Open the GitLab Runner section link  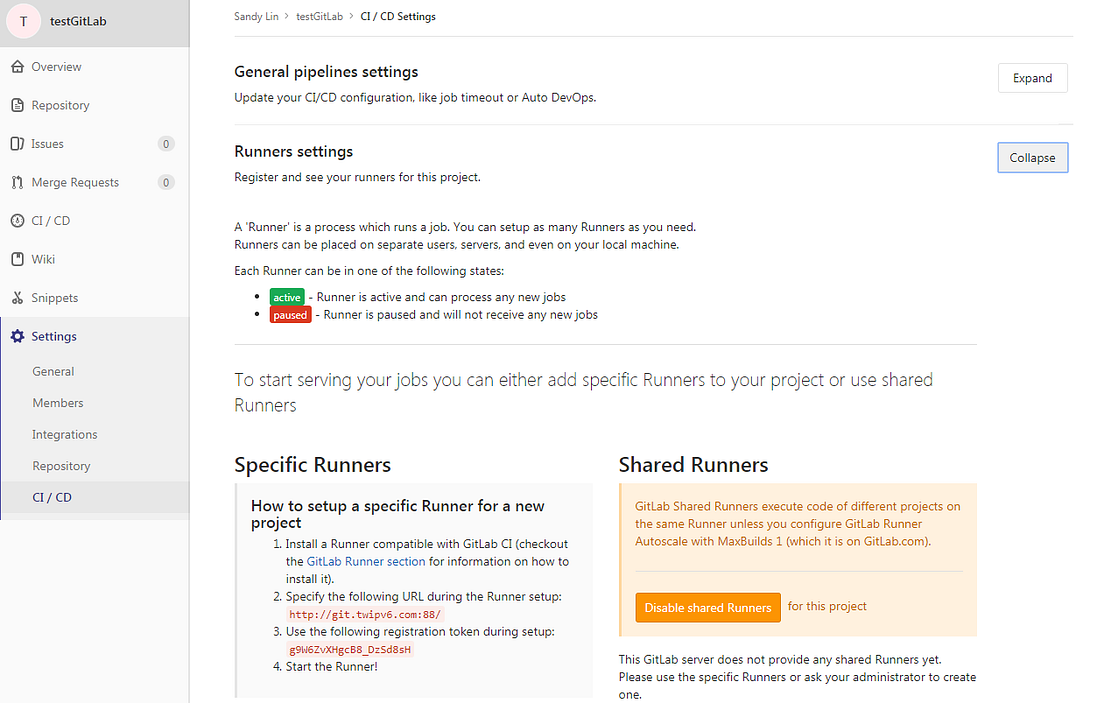click(x=366, y=561)
